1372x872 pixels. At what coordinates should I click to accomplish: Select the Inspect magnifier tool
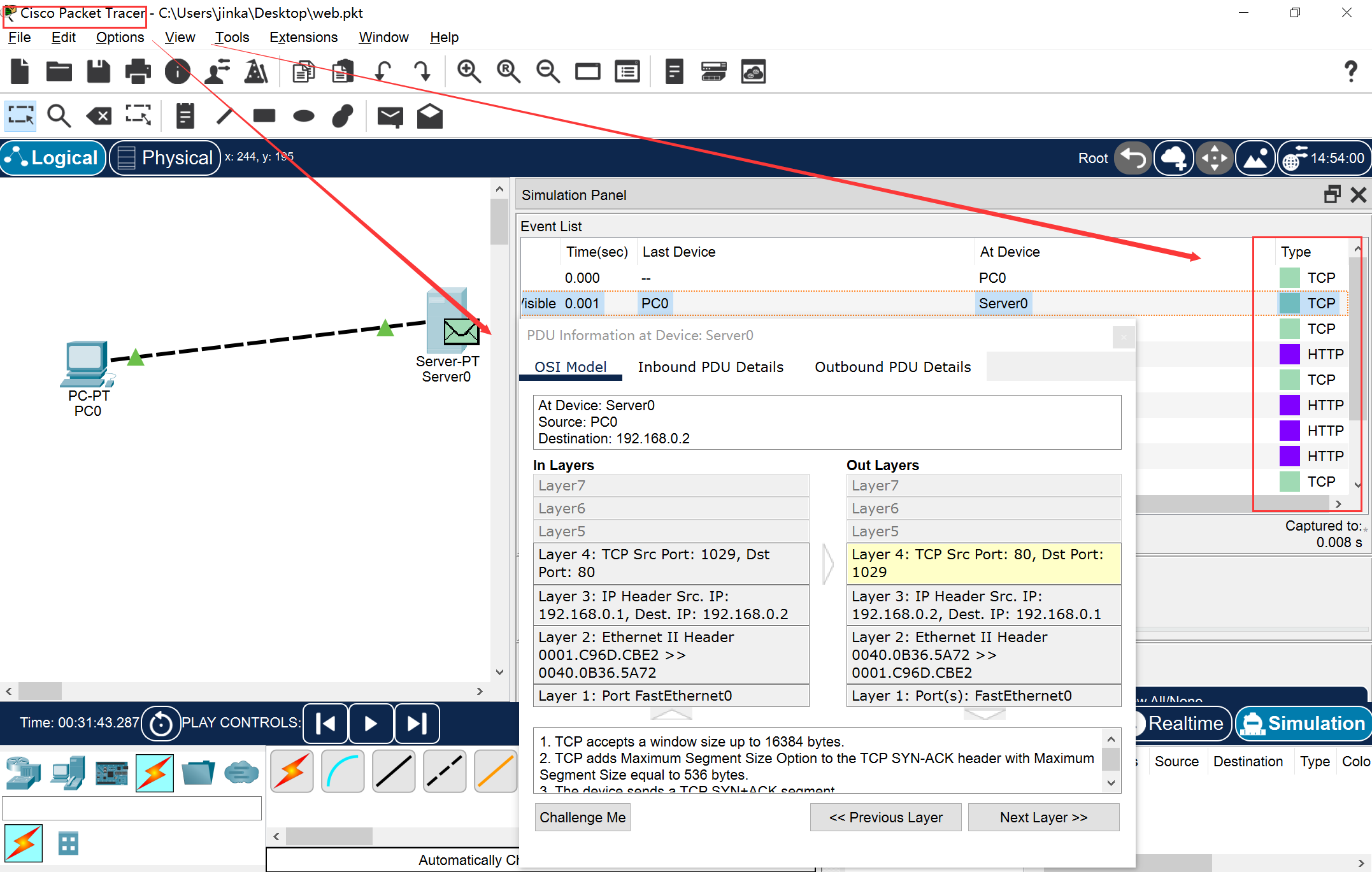59,116
